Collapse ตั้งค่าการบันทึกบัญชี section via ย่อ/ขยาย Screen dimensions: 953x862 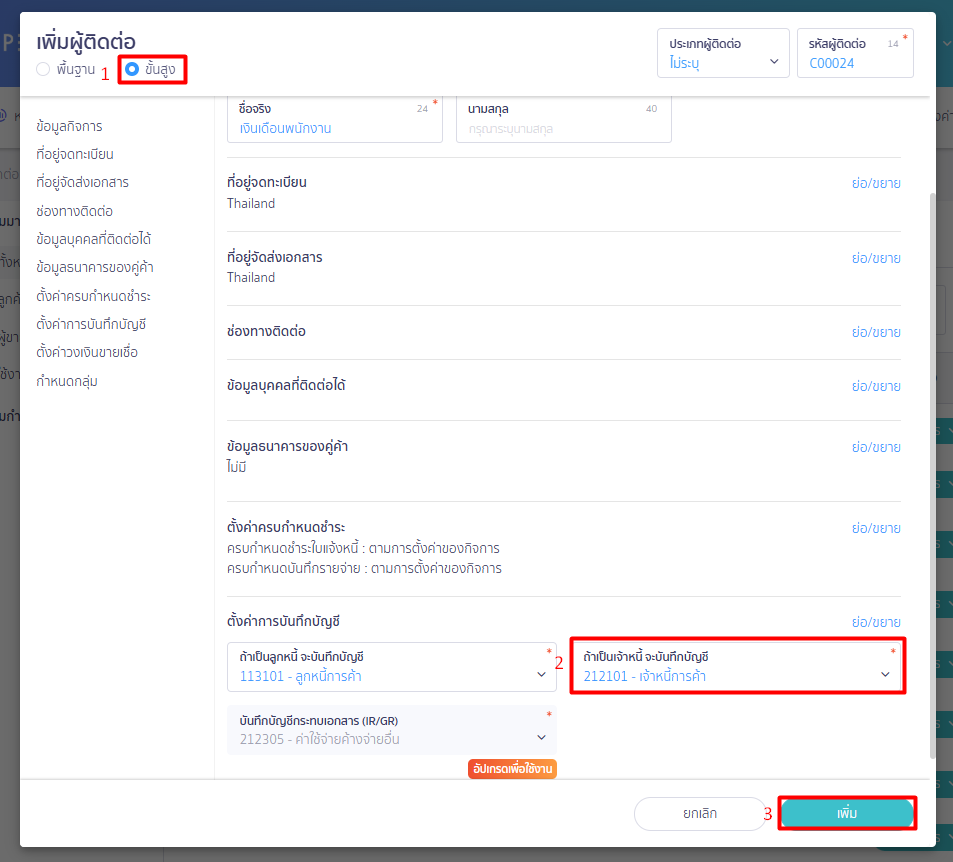pos(875,622)
